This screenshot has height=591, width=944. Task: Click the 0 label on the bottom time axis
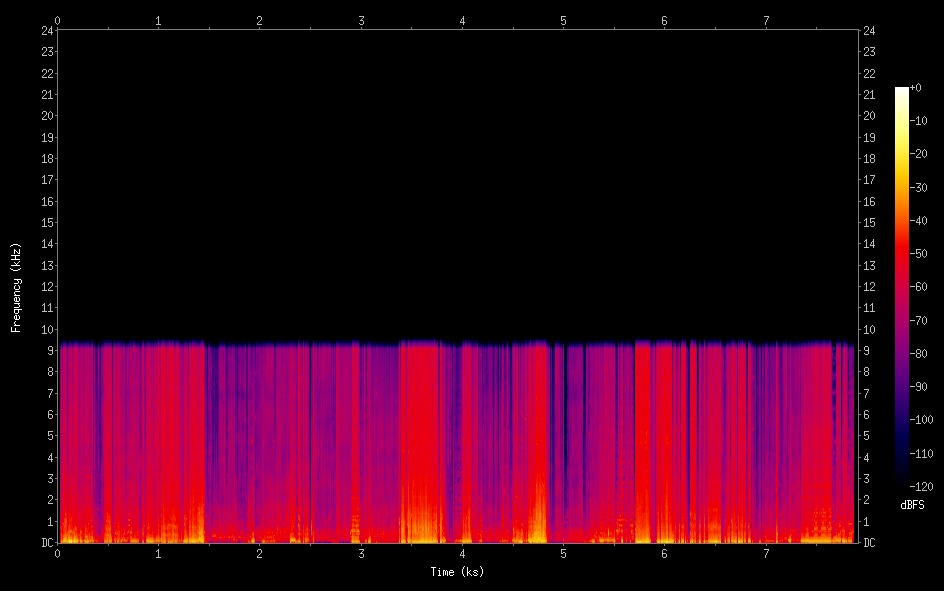click(57, 553)
